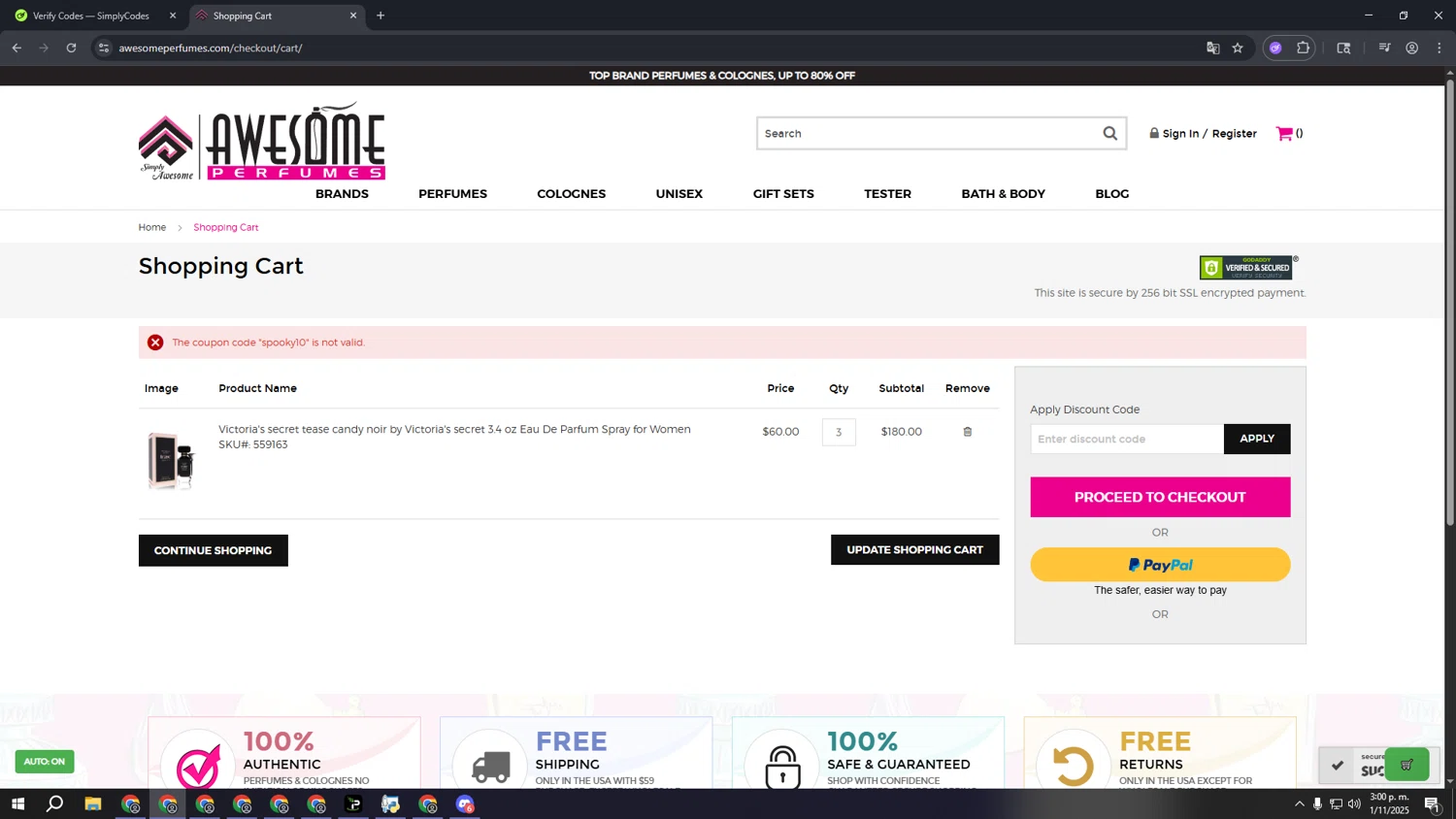Click the invalid coupon error icon

[155, 343]
